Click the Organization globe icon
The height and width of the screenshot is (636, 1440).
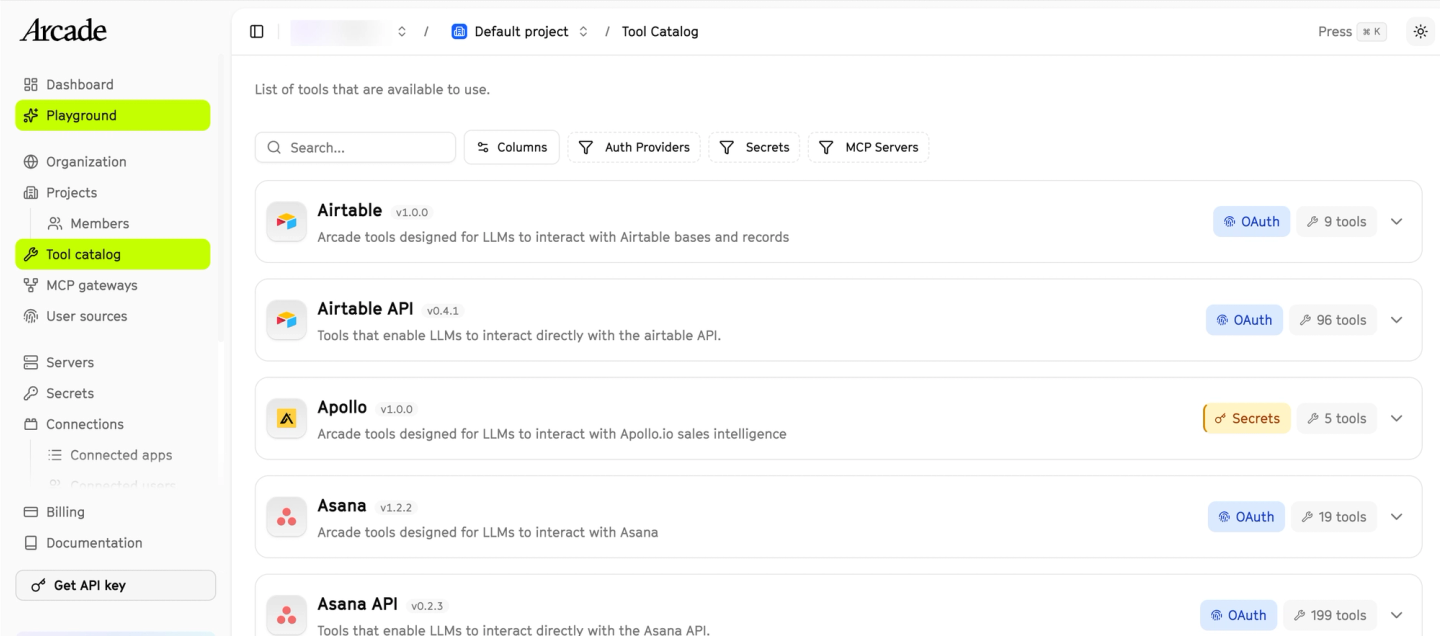click(31, 162)
